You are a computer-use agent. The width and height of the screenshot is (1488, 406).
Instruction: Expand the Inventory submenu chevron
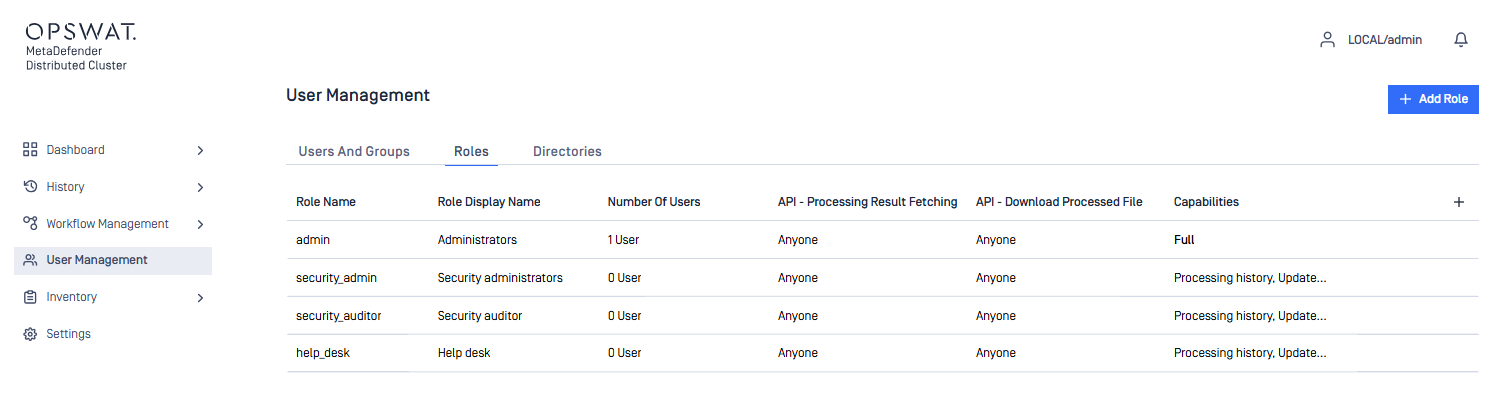click(200, 297)
